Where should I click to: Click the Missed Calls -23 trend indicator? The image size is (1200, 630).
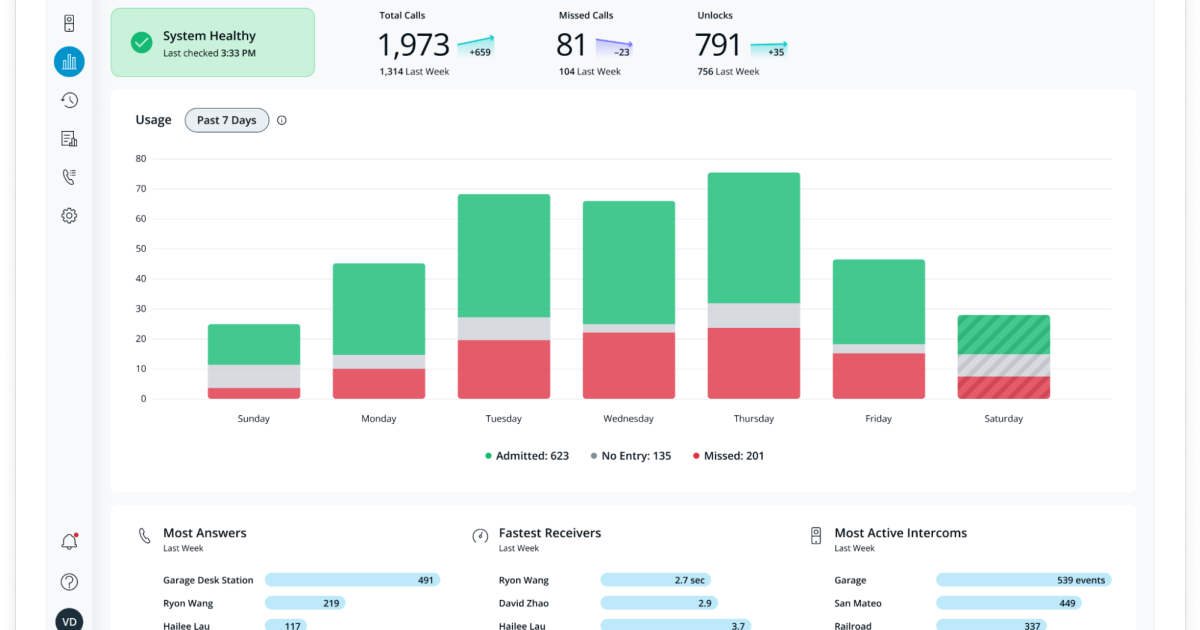(x=613, y=47)
